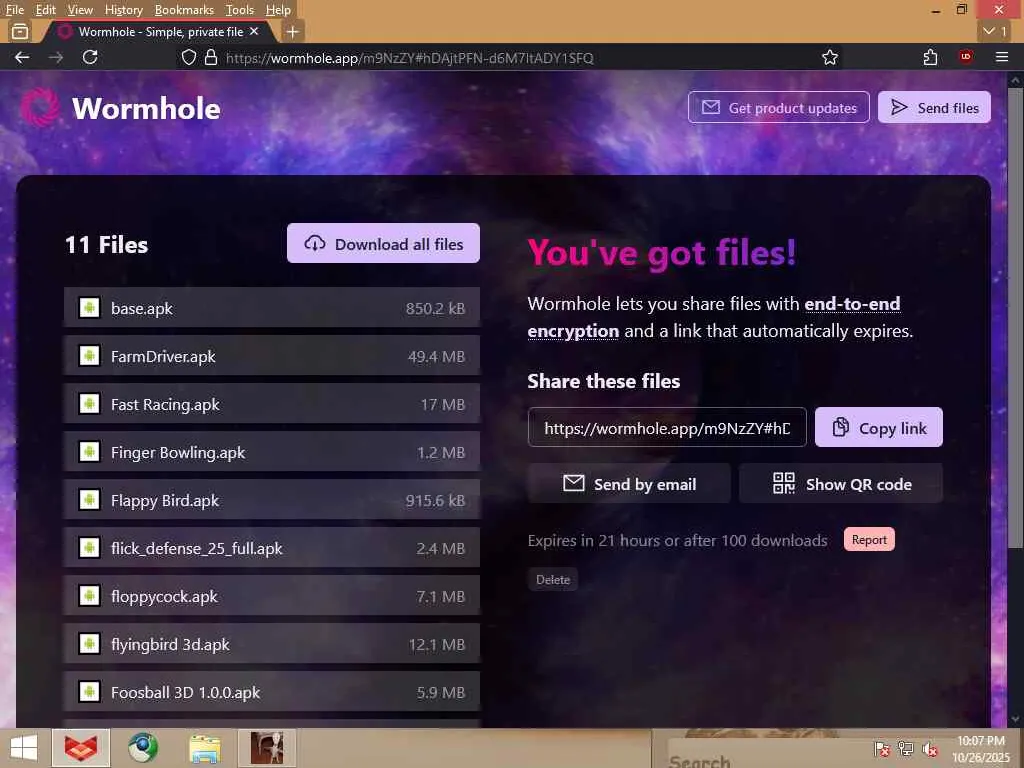
Task: Click the Android icon beside Flappy Bird.apk
Action: 89,500
